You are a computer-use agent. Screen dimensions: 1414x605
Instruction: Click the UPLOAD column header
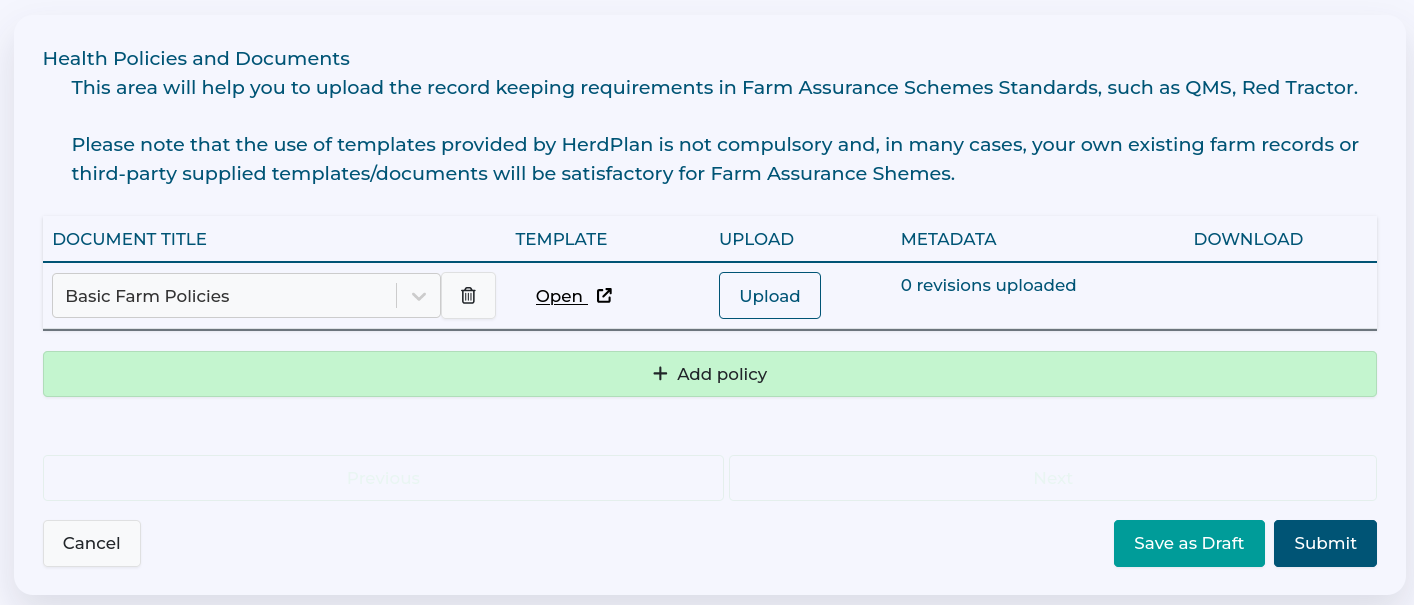click(756, 239)
